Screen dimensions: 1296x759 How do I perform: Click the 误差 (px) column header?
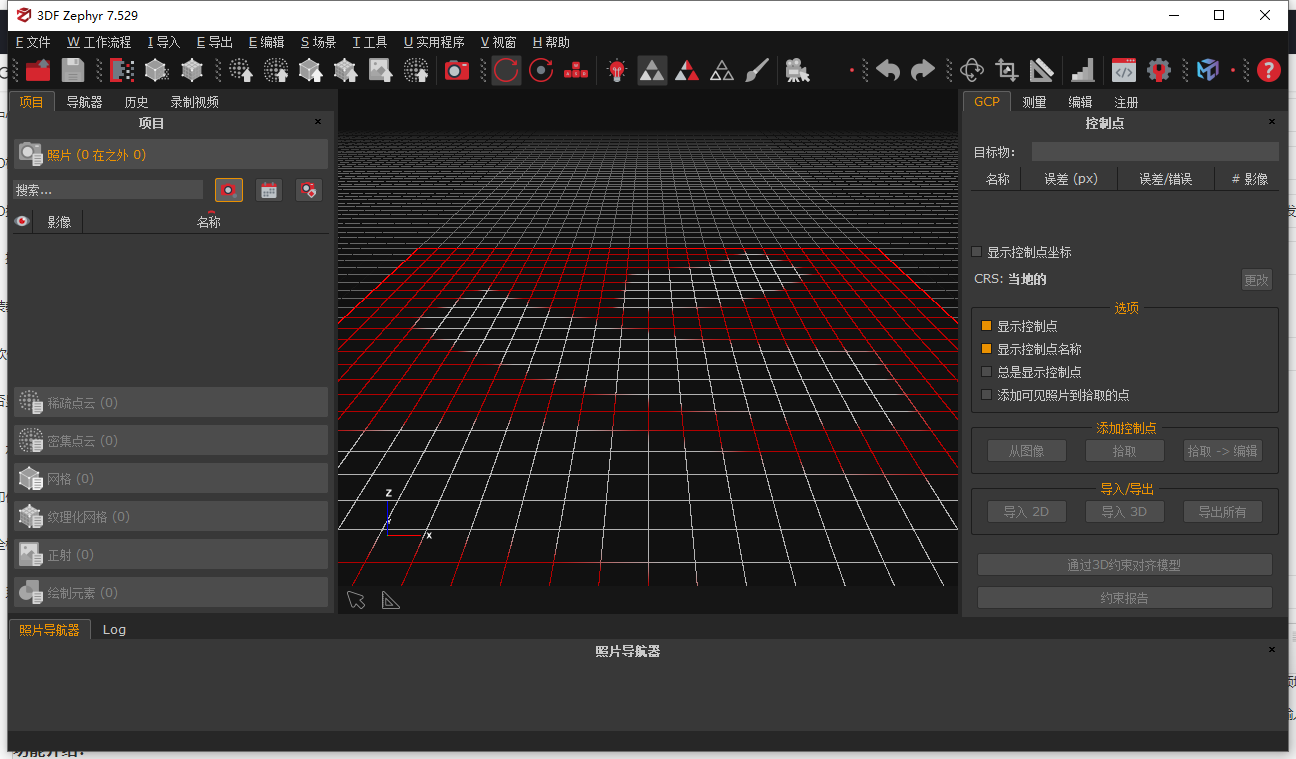pos(1071,179)
